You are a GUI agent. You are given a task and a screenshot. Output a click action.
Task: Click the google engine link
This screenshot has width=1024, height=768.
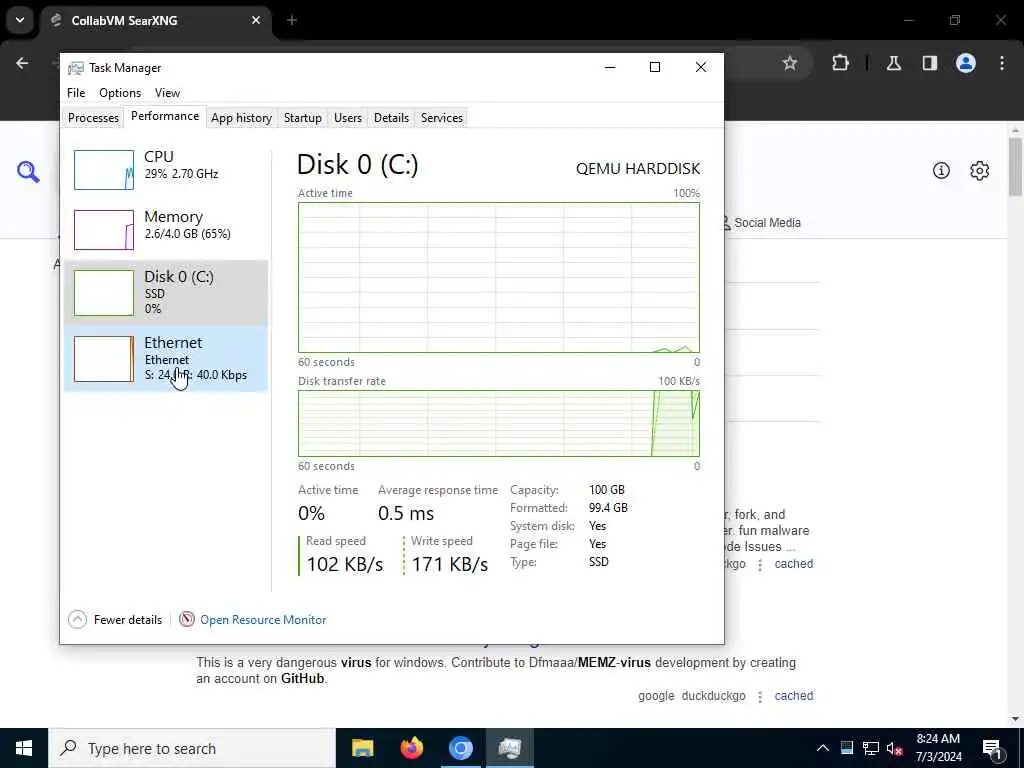point(656,696)
